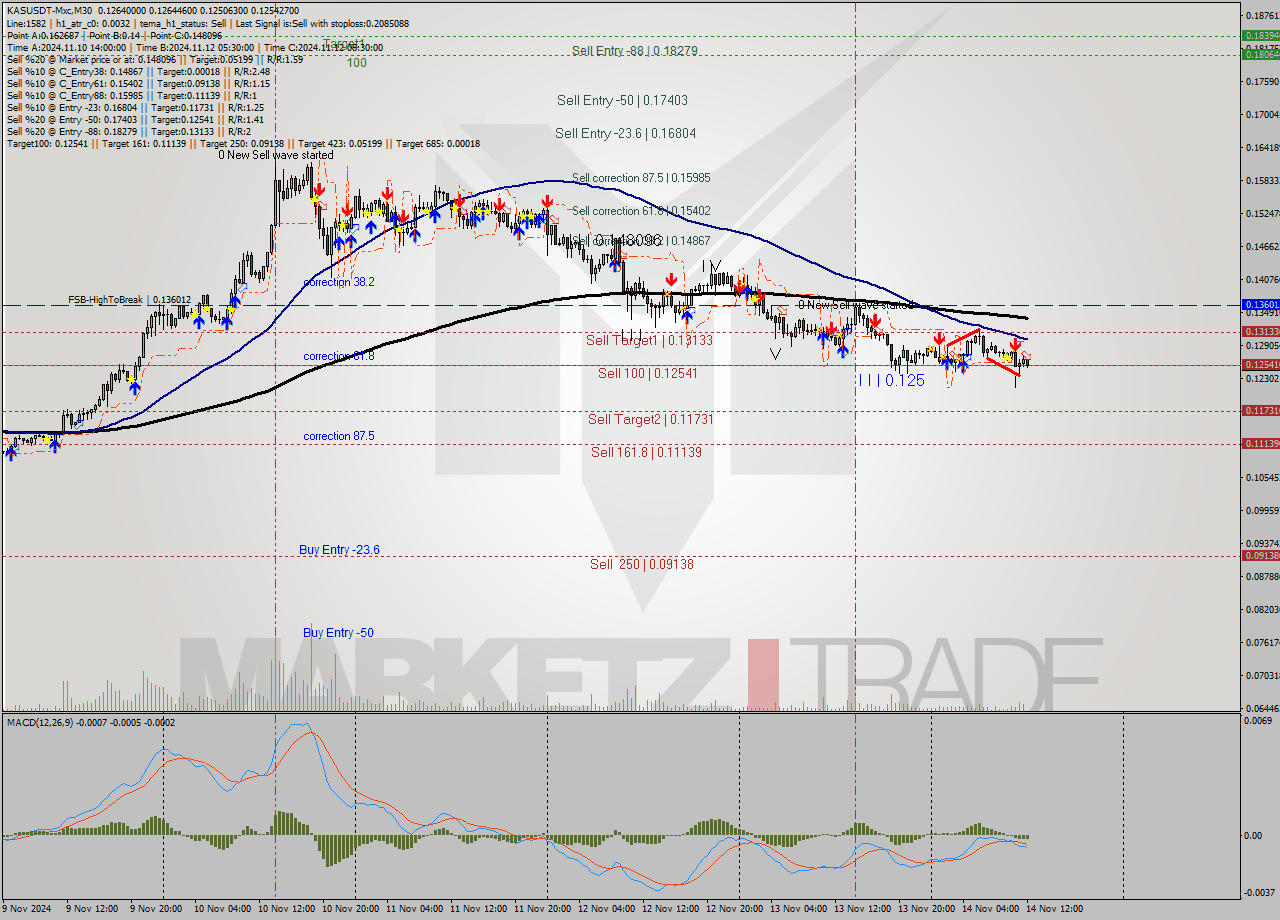1280x920 pixels.
Task: Click the red 0.11139 price tag
Action: point(1260,443)
